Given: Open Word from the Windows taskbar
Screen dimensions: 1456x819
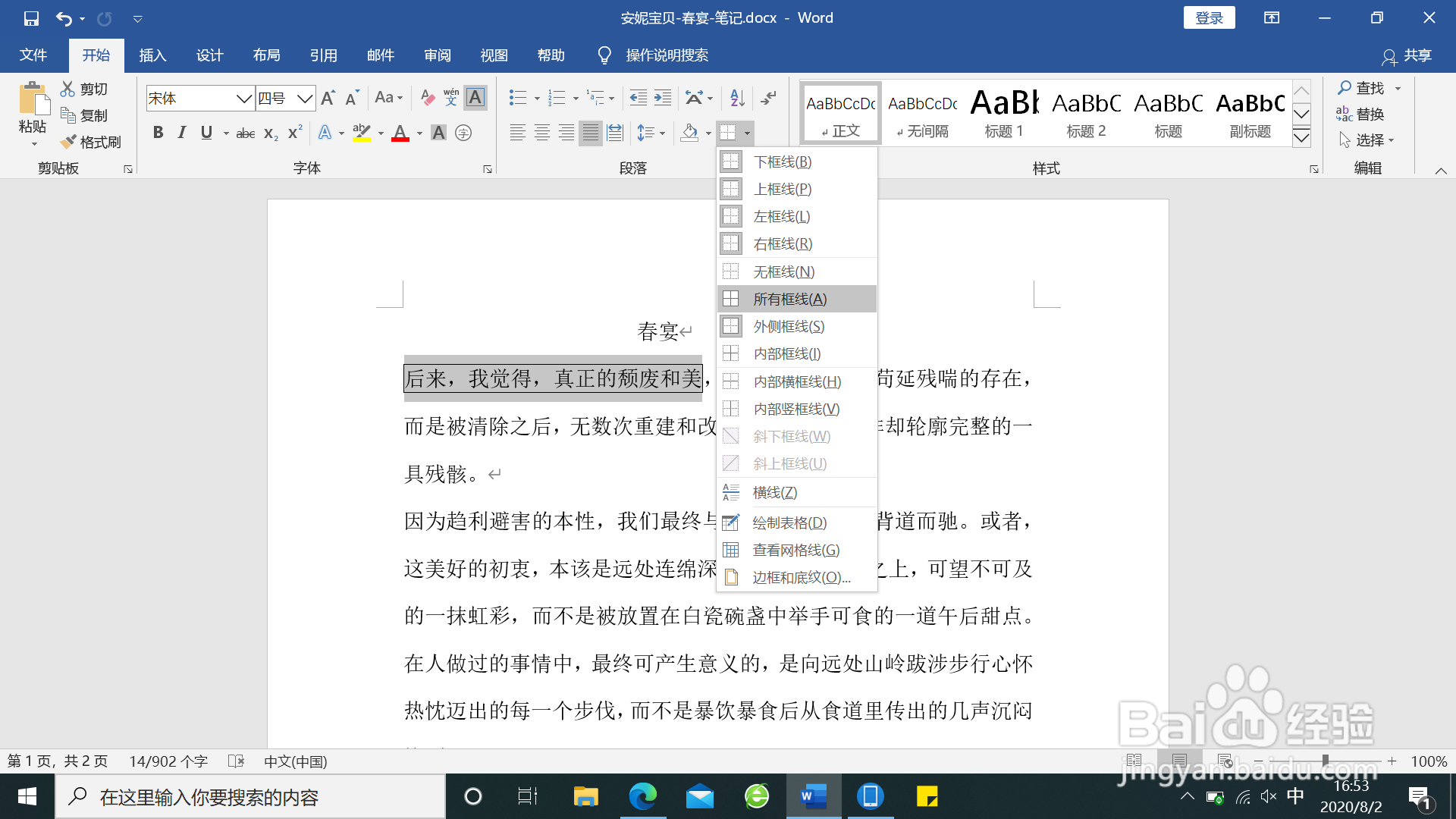Looking at the screenshot, I should (812, 796).
